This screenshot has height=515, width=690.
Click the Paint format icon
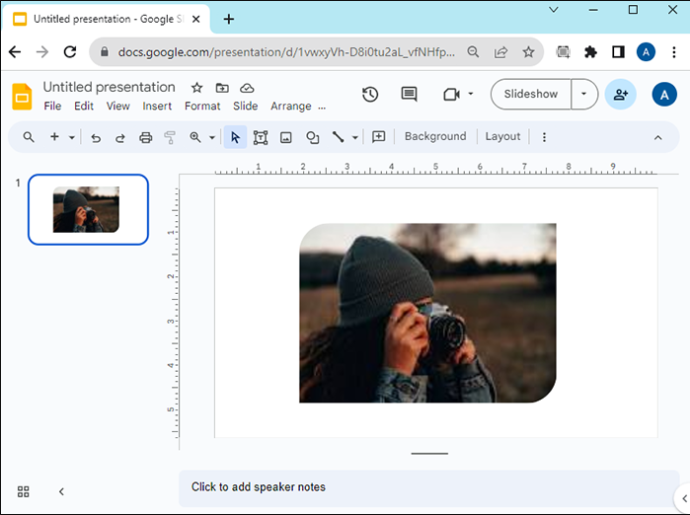(170, 138)
